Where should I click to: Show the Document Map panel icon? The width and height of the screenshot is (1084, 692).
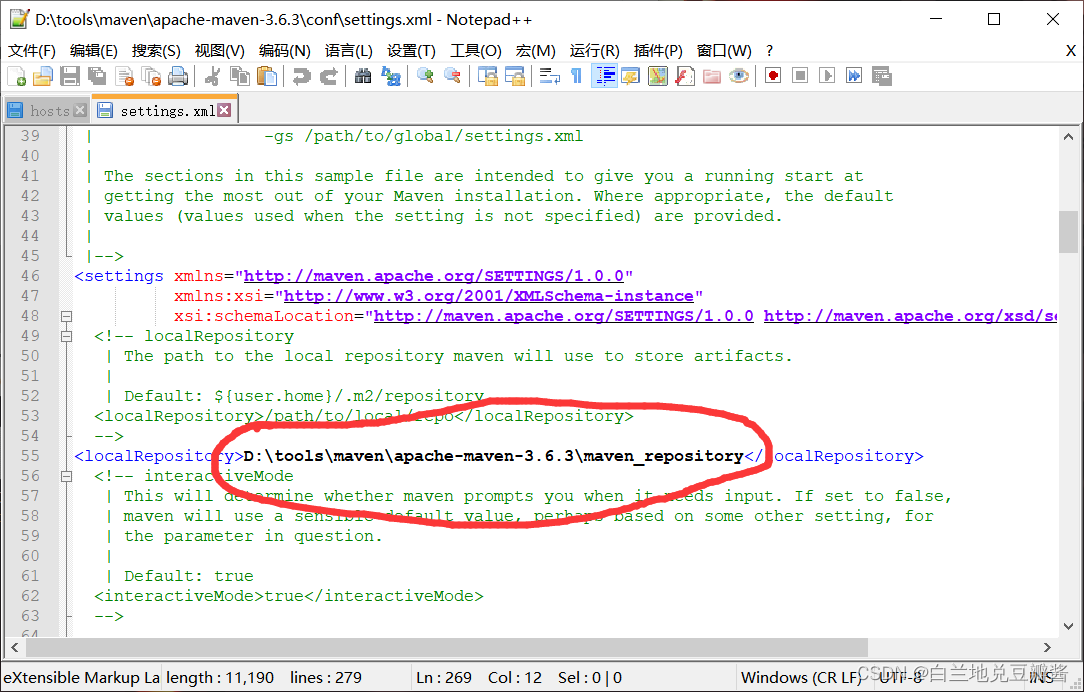[x=657, y=76]
